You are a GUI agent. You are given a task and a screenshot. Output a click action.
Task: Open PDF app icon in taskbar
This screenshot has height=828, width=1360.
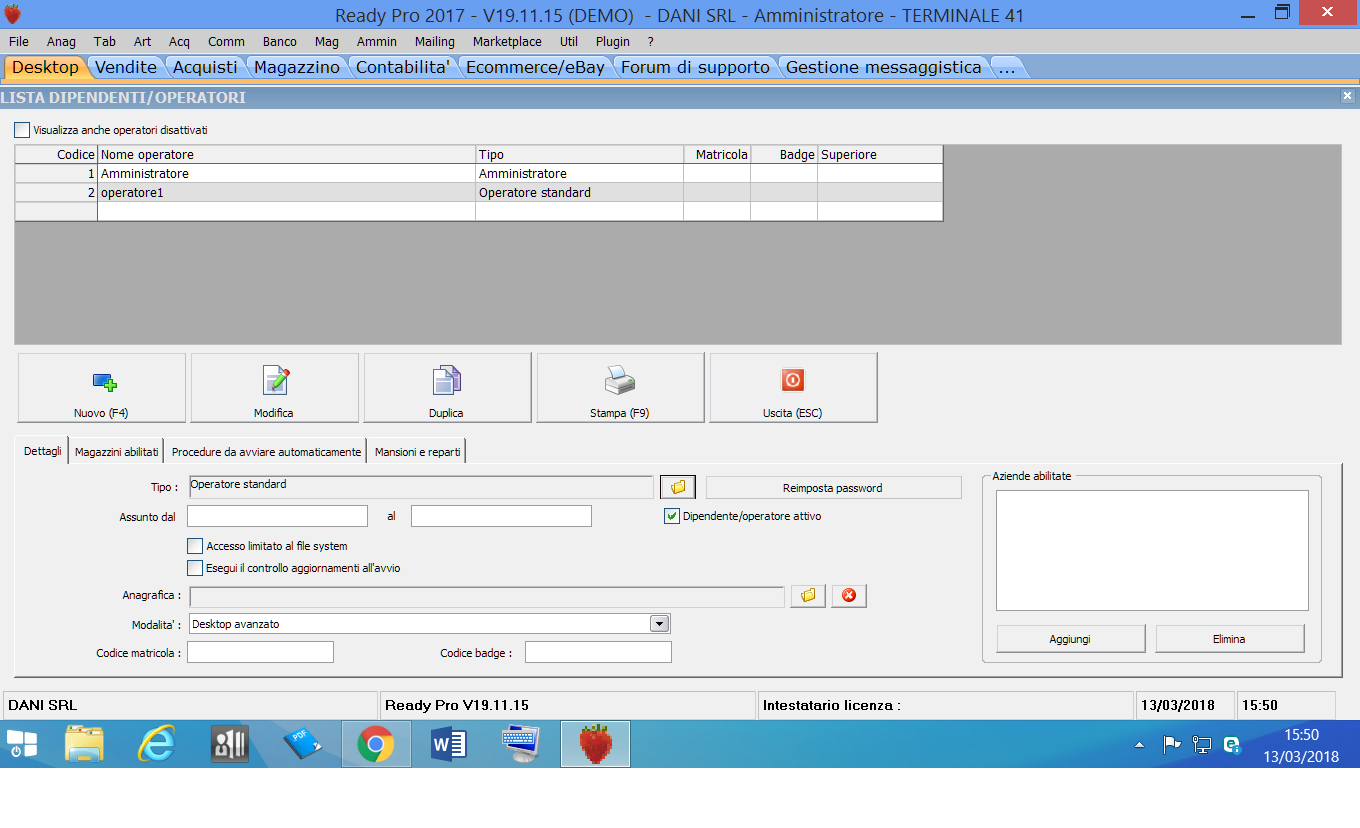coord(303,744)
